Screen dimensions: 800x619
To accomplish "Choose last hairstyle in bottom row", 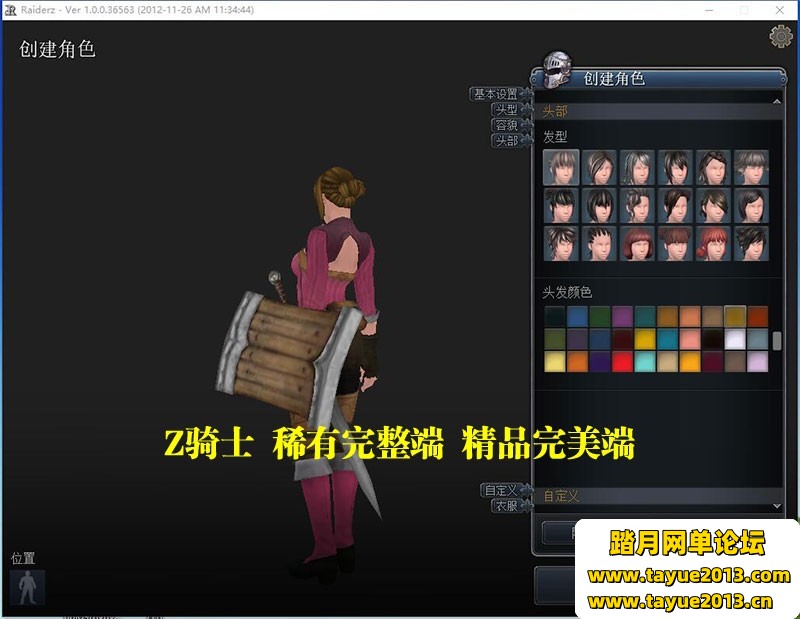I will pyautogui.click(x=751, y=243).
